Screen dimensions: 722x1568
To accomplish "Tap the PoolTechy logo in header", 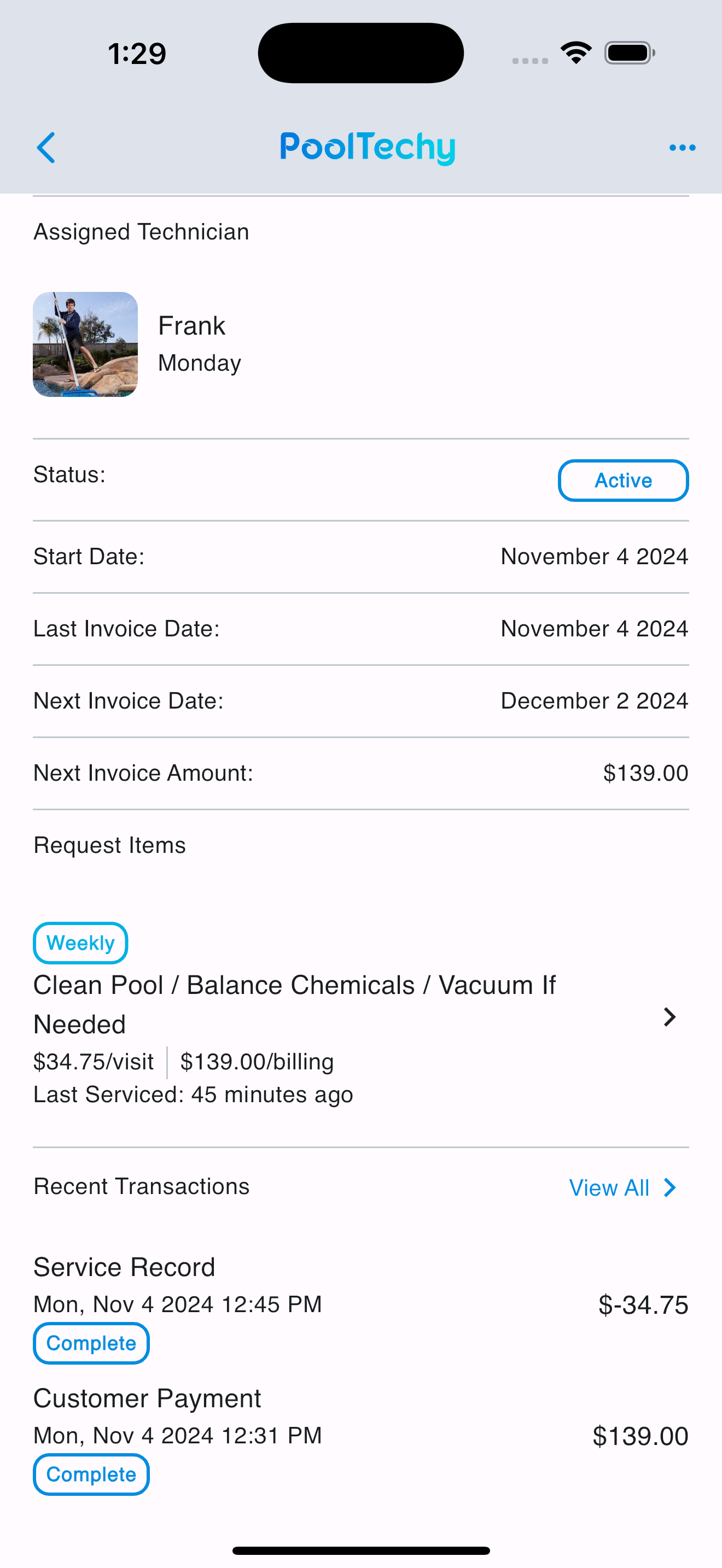I will pyautogui.click(x=367, y=148).
